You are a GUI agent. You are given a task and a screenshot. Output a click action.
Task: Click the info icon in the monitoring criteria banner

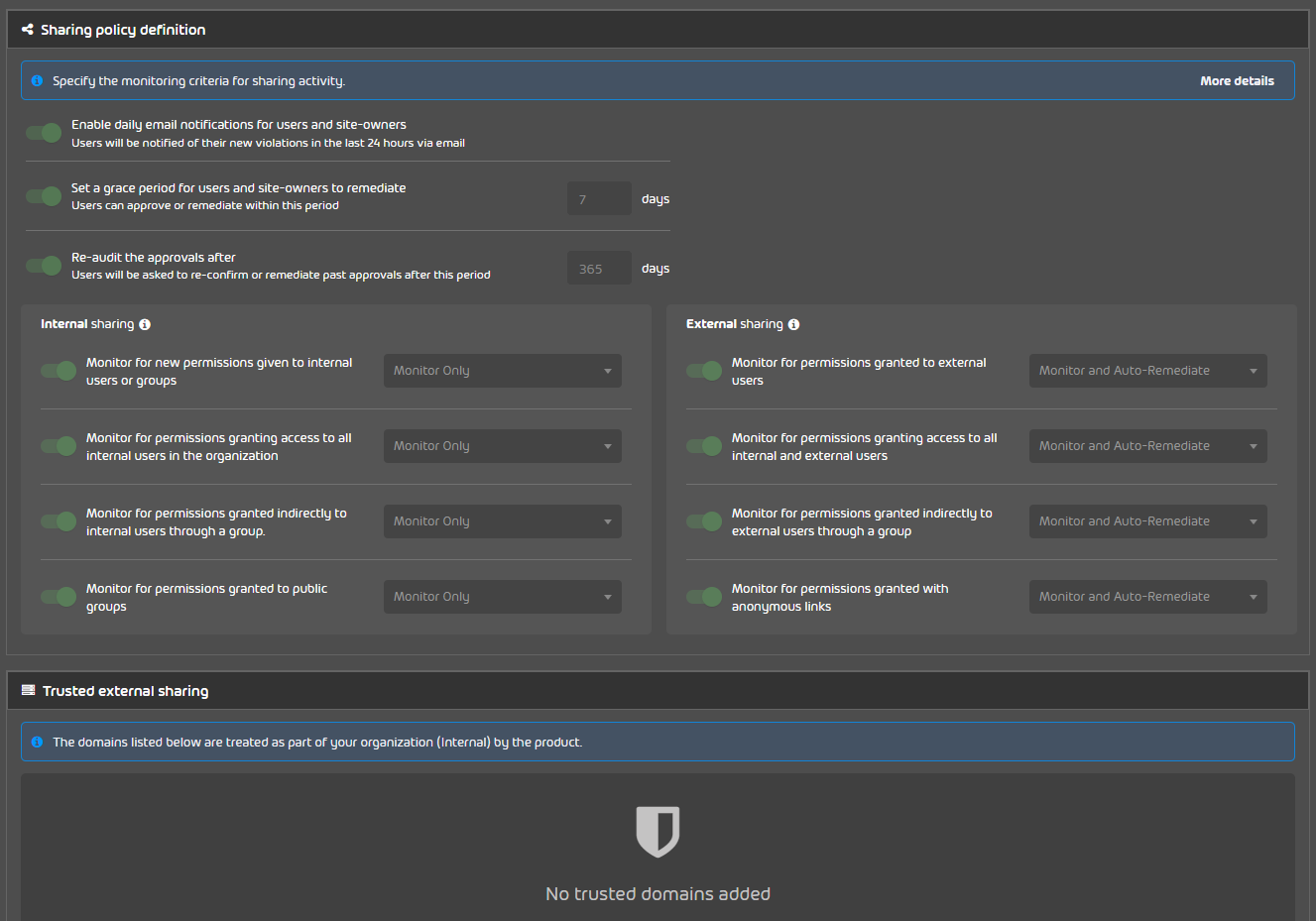[x=37, y=80]
